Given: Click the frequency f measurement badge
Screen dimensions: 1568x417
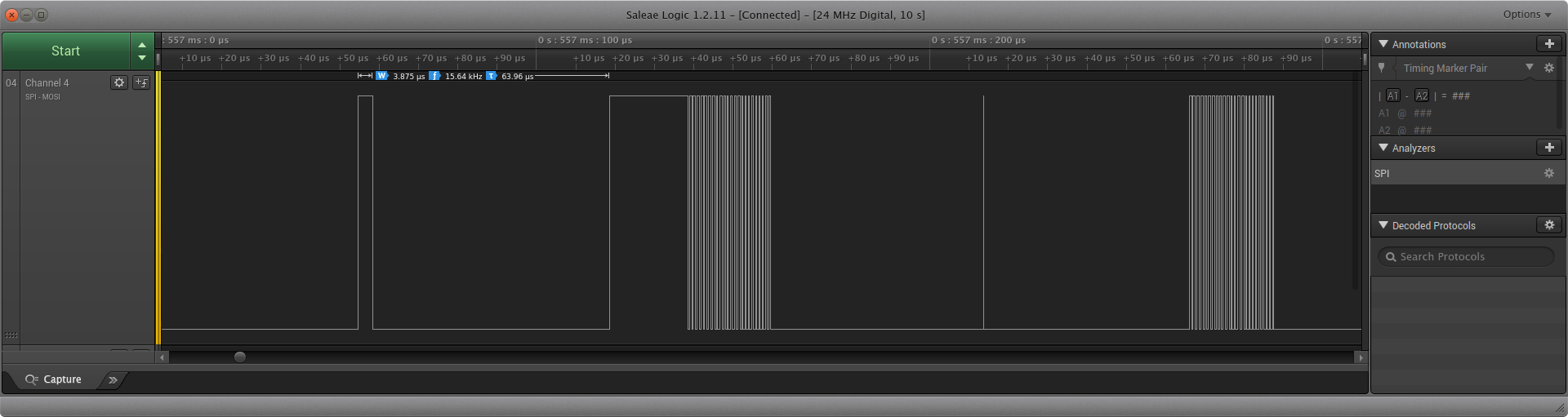Looking at the screenshot, I should click(x=434, y=76).
